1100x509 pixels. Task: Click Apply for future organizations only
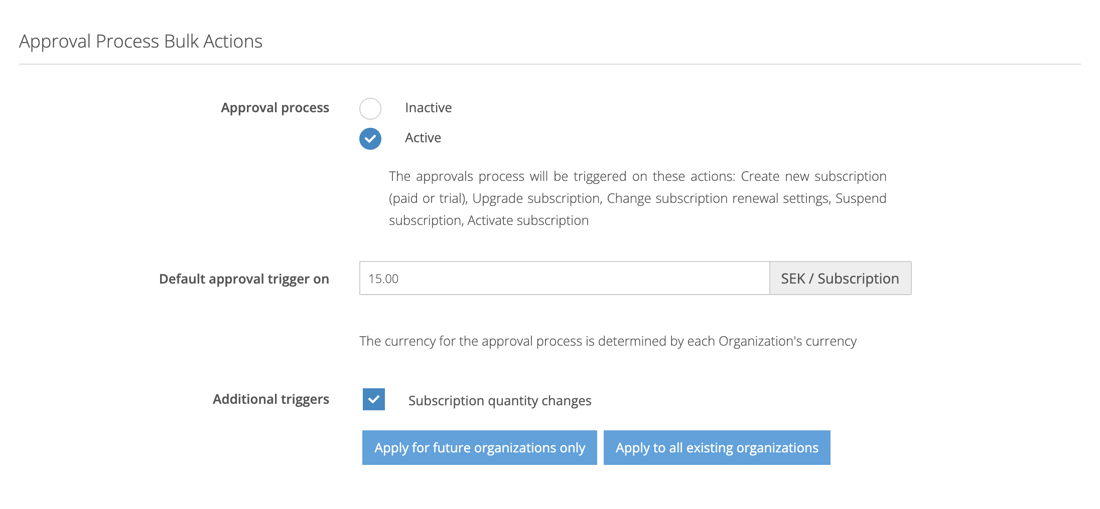click(480, 447)
